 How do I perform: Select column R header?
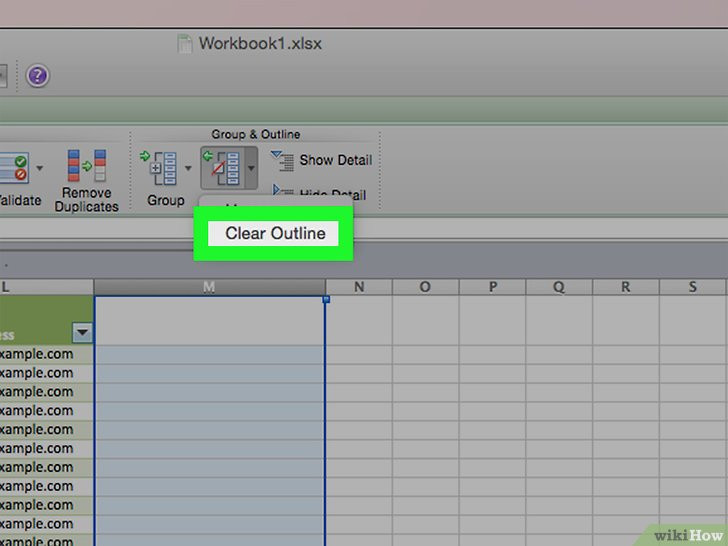[x=626, y=287]
